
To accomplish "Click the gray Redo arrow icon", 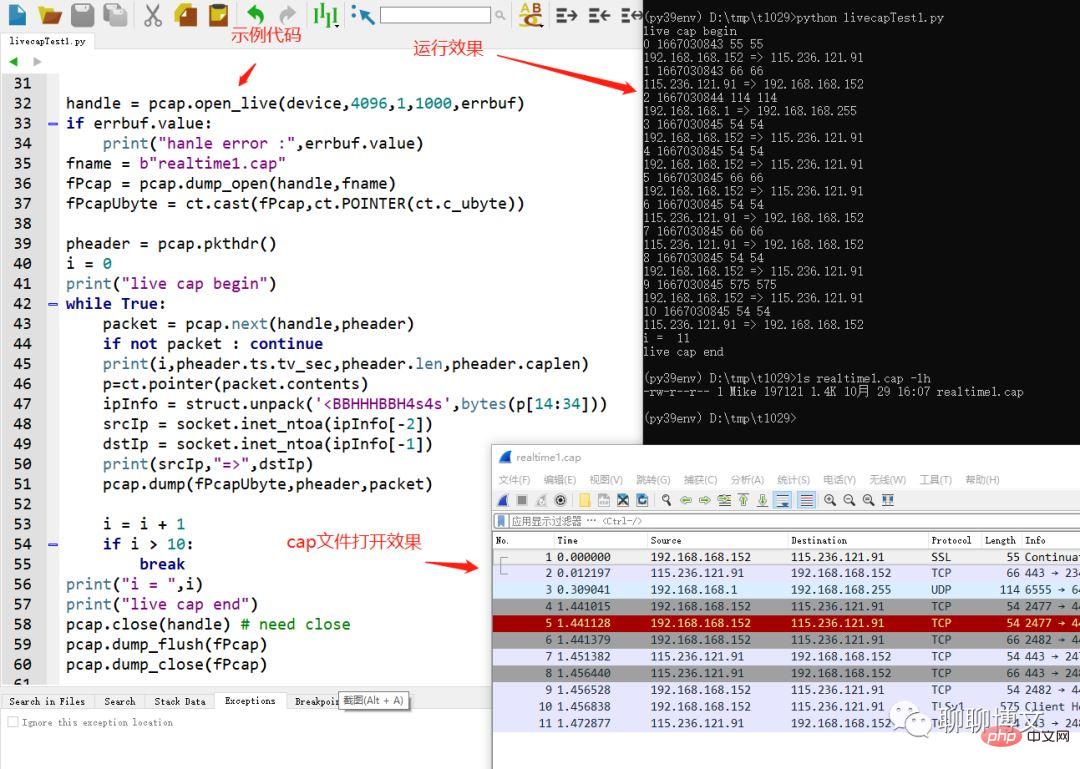I will pos(287,14).
